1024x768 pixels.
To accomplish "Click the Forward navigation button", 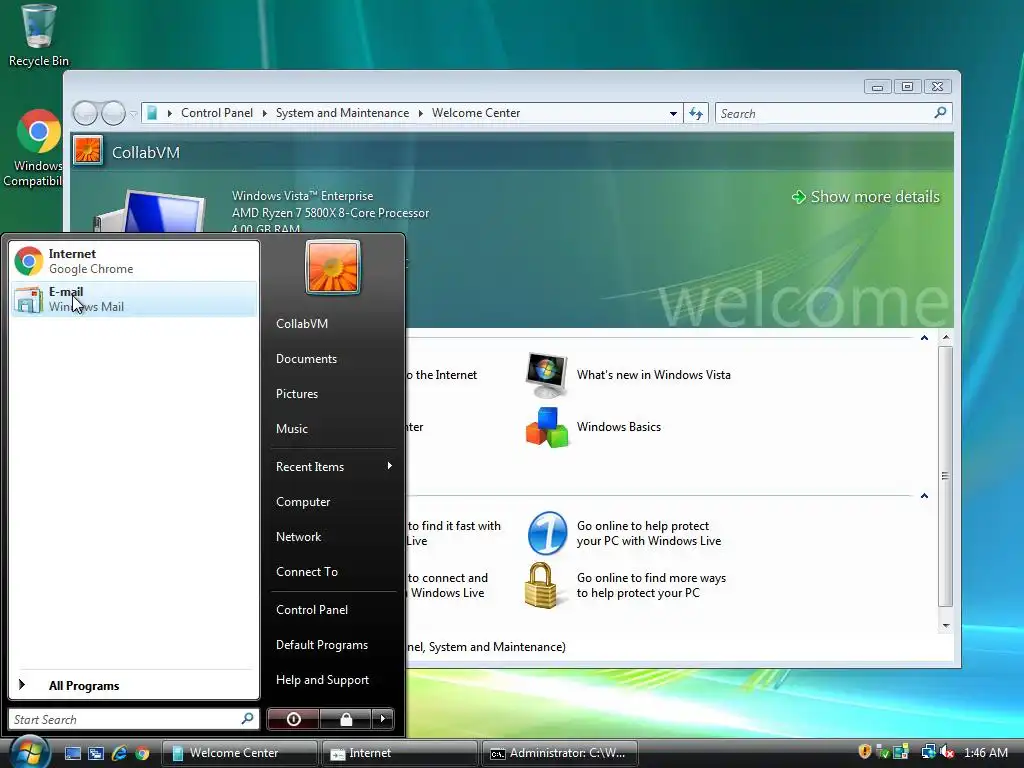I will click(x=113, y=113).
